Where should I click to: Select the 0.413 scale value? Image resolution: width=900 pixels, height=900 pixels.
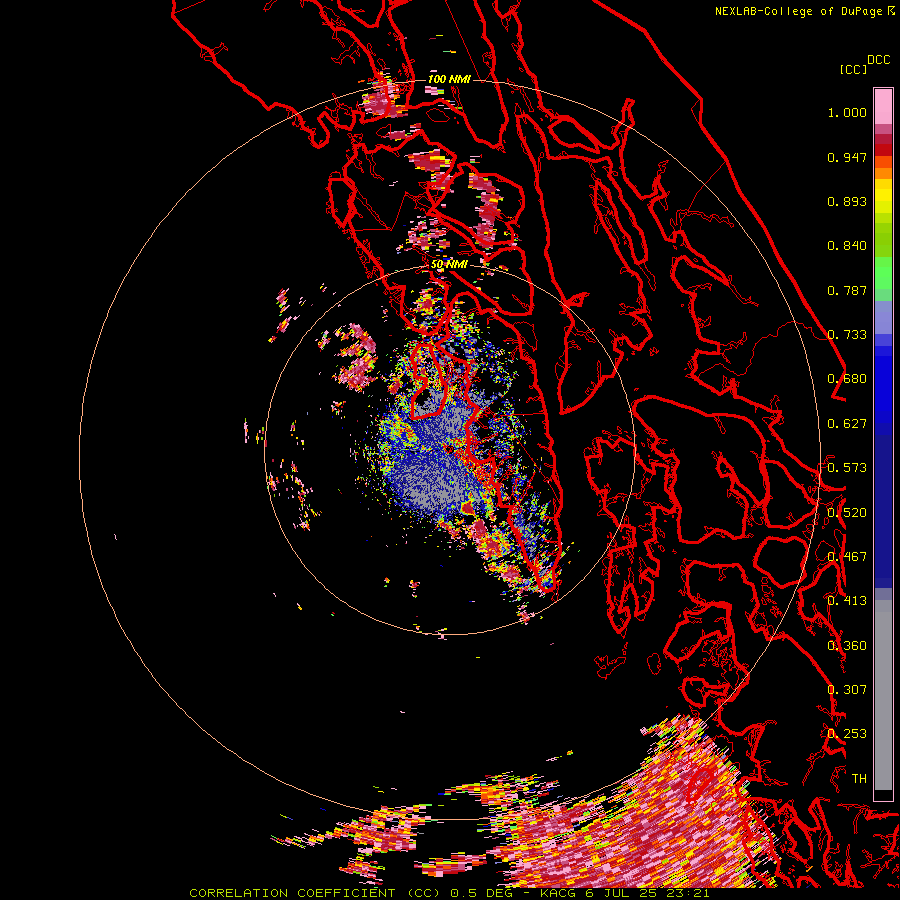(847, 601)
